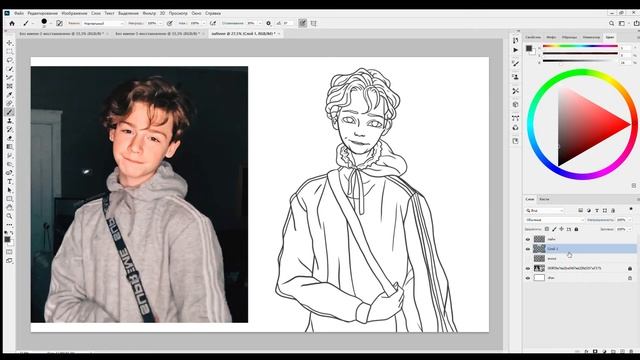
Task: Hide the reference photo layer eye icon
Action: tap(528, 268)
